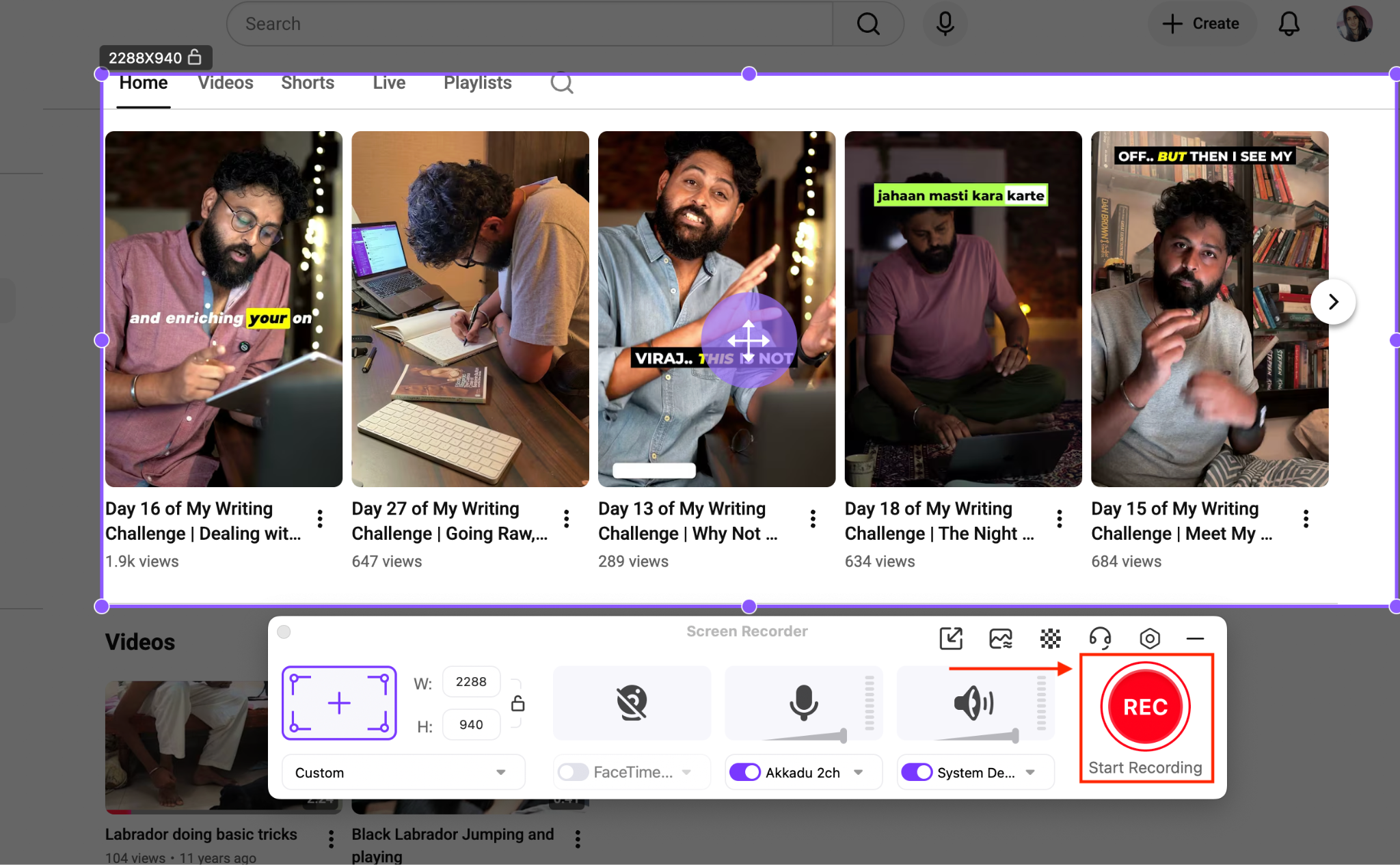Open options for Black Labrador Jumping video
The width and height of the screenshot is (1400, 865).
(578, 839)
